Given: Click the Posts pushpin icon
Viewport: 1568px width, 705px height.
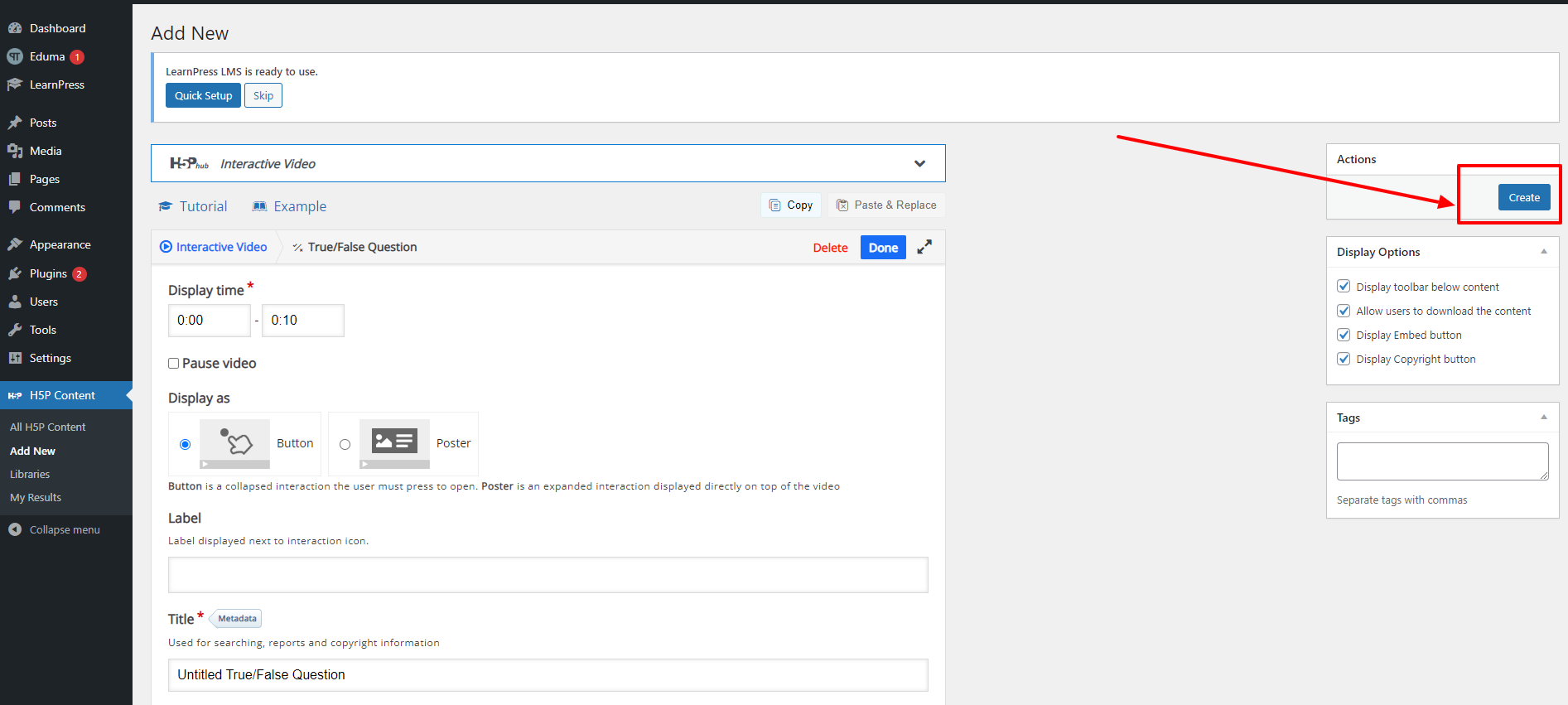Looking at the screenshot, I should 15,123.
